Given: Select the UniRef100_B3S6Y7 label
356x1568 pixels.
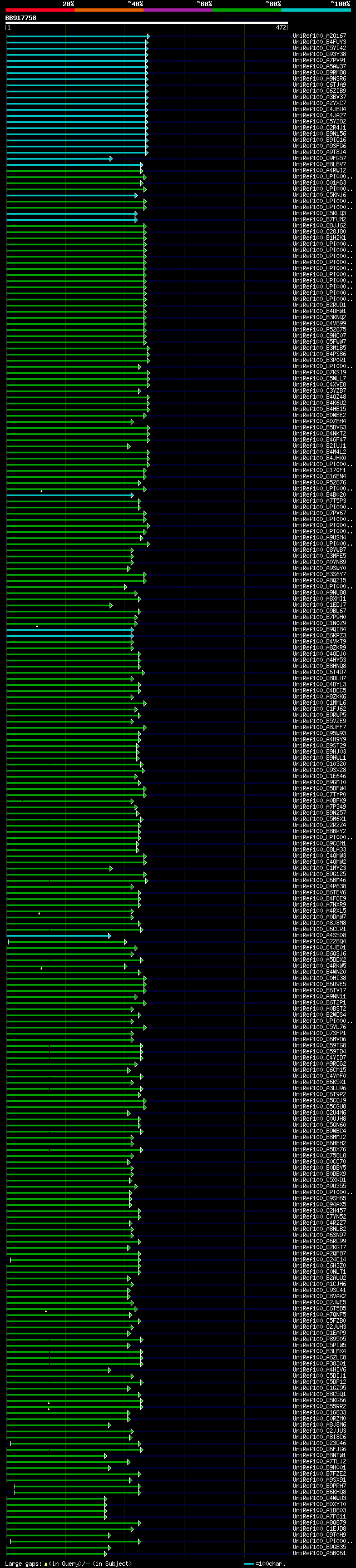Looking at the screenshot, I should (x=319, y=574).
